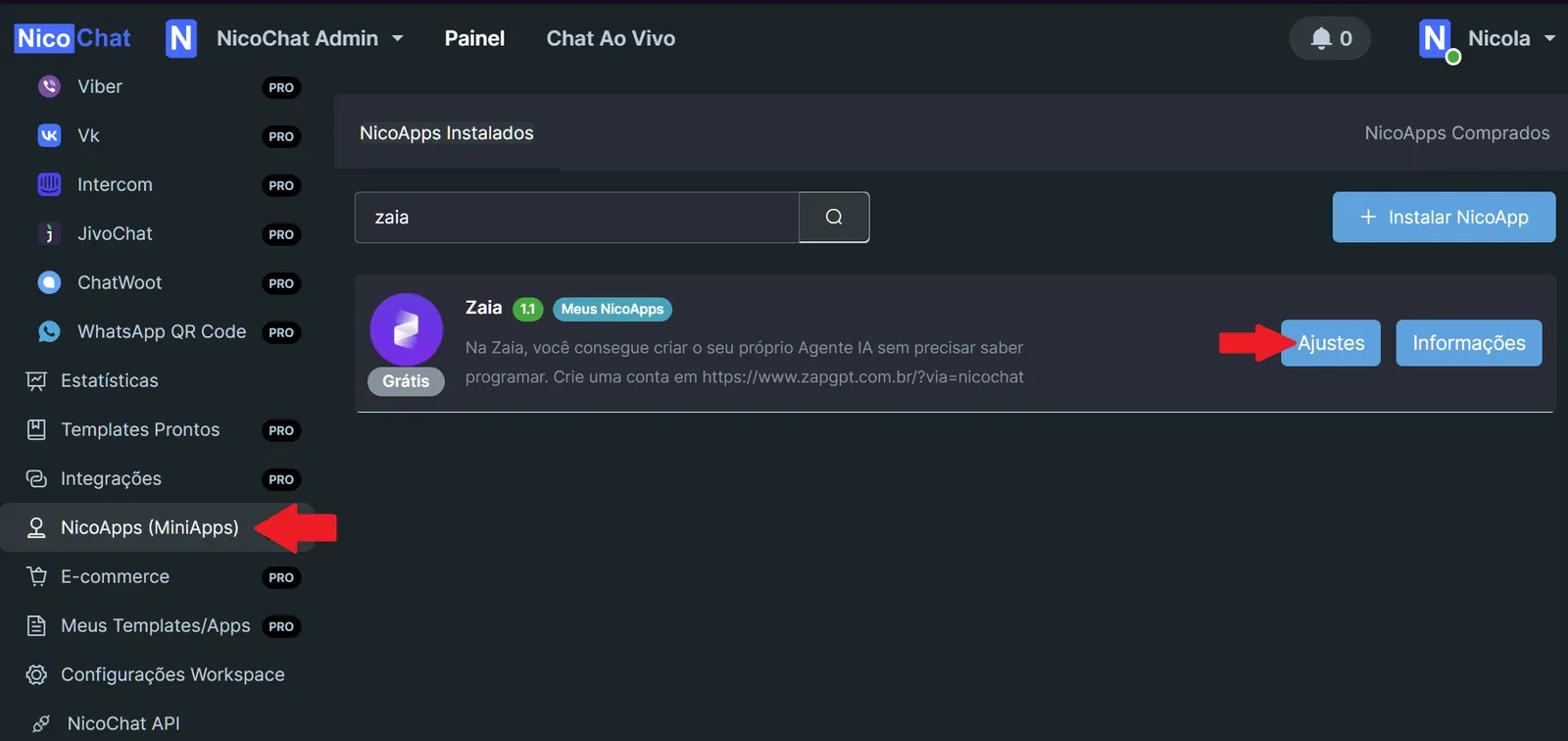
Task: Click the Zaia app logo
Action: pos(406,329)
